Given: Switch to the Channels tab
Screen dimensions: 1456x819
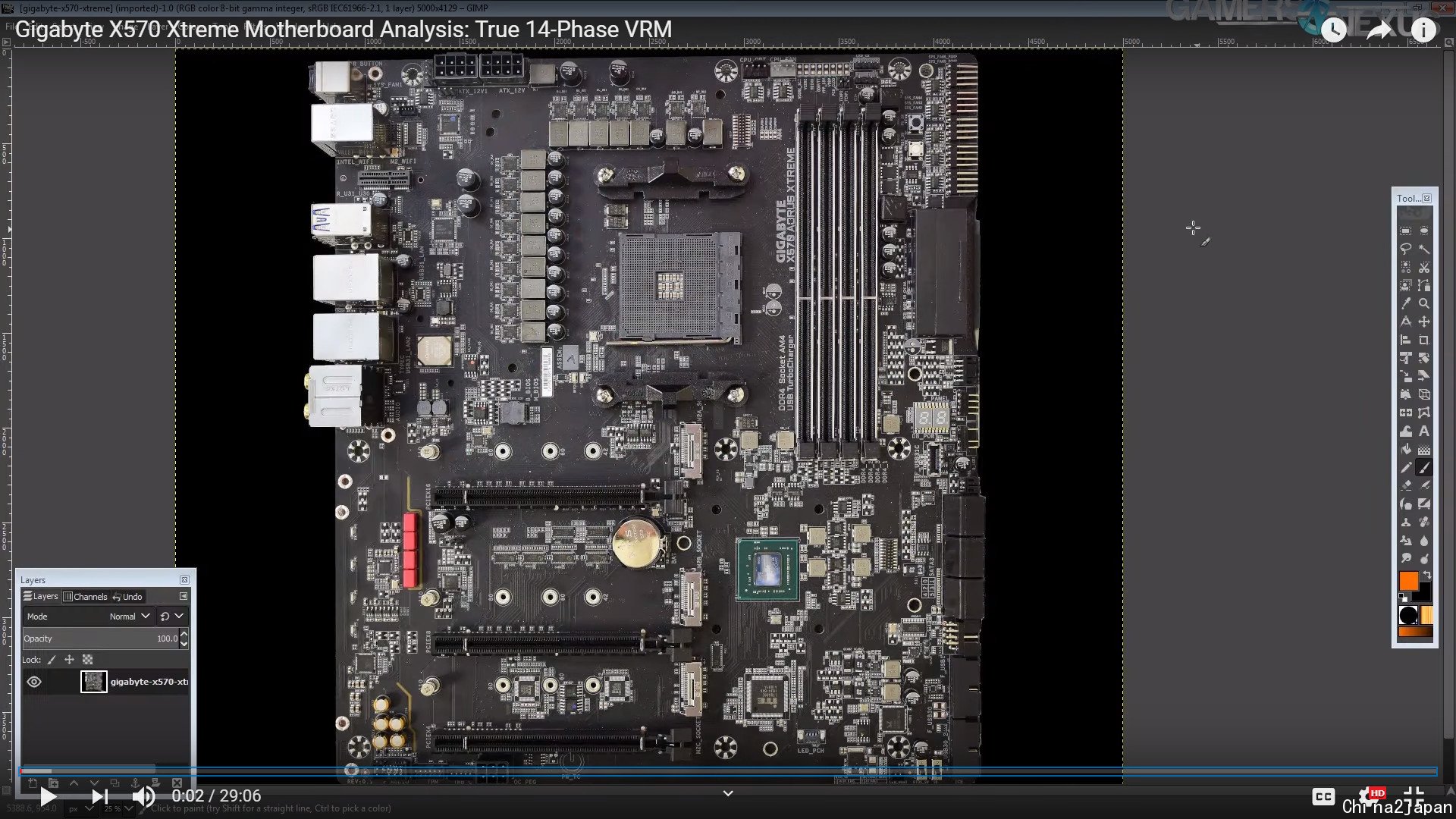Looking at the screenshot, I should (x=86, y=597).
